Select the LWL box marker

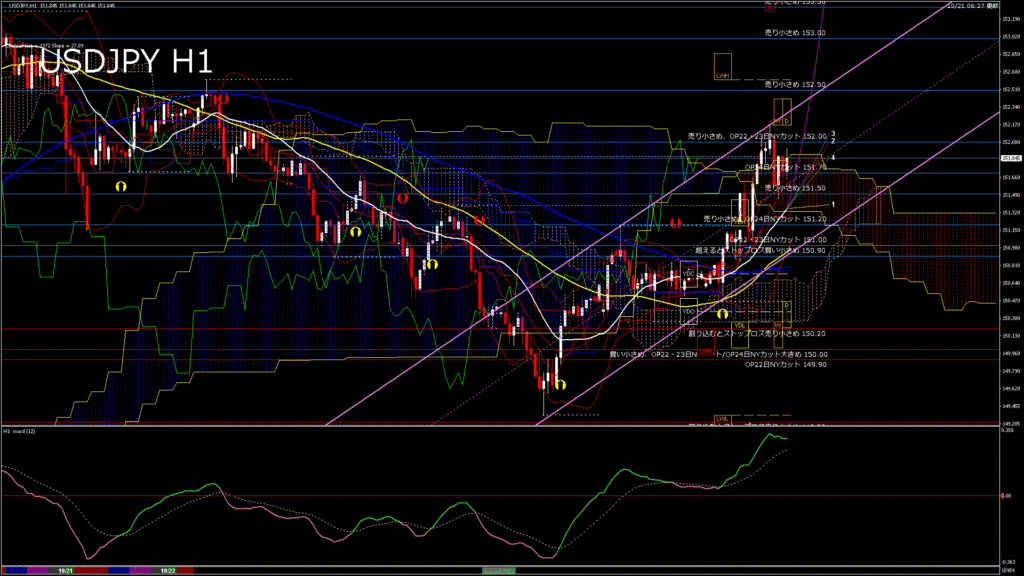pyautogui.click(x=721, y=418)
